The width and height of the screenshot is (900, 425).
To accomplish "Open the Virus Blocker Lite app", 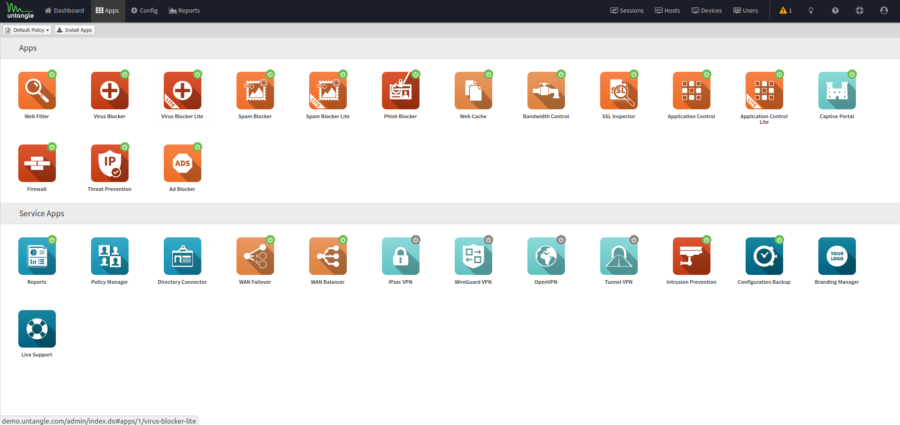I will tap(183, 91).
